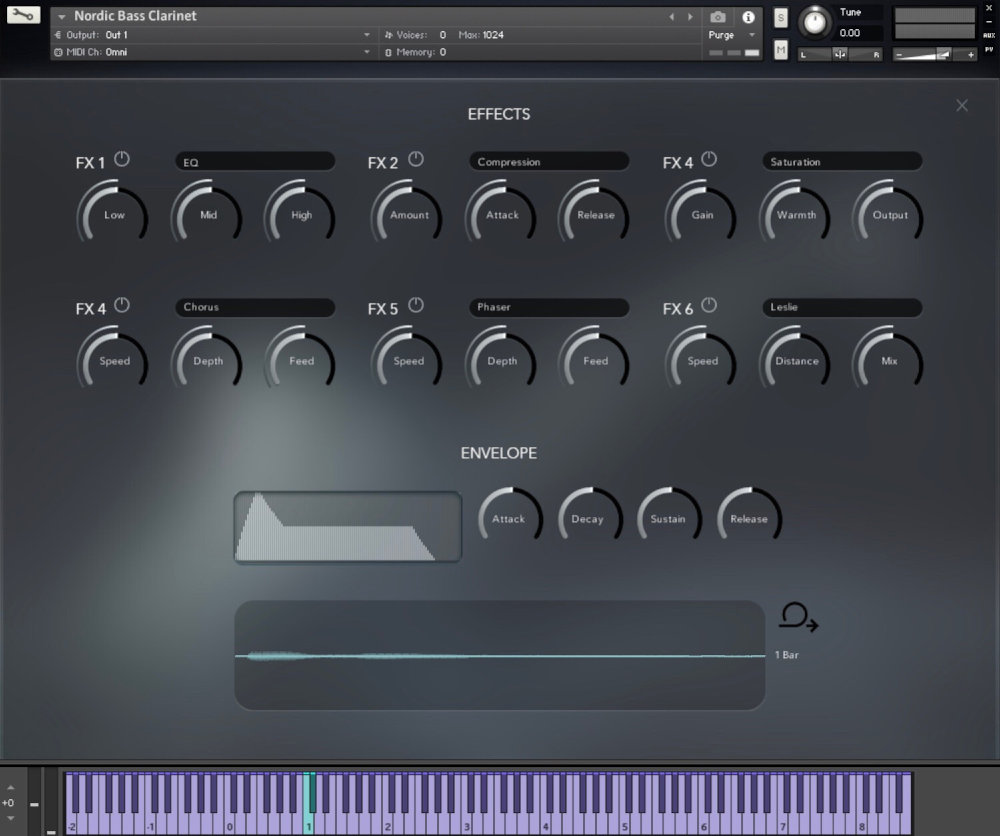
Task: Click the instrument info icon
Action: [747, 17]
